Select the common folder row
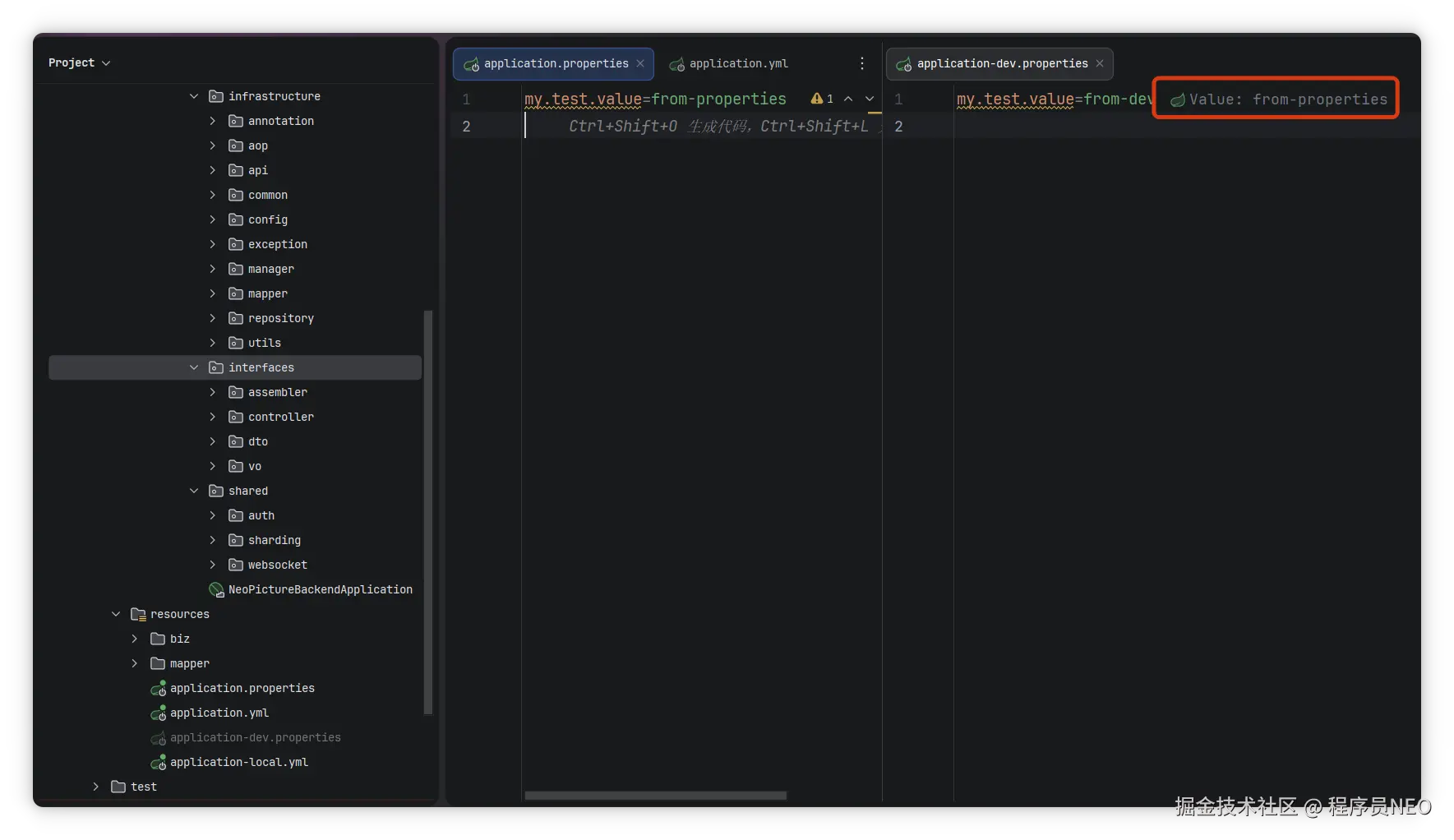 (235, 195)
